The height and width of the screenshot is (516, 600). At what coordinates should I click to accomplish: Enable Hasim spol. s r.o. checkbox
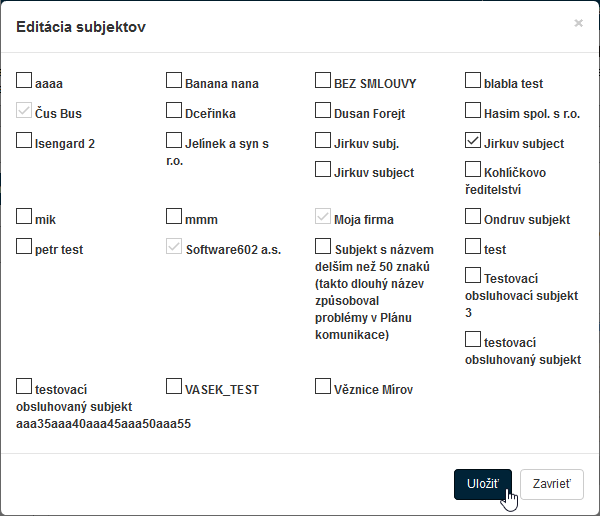click(x=473, y=111)
